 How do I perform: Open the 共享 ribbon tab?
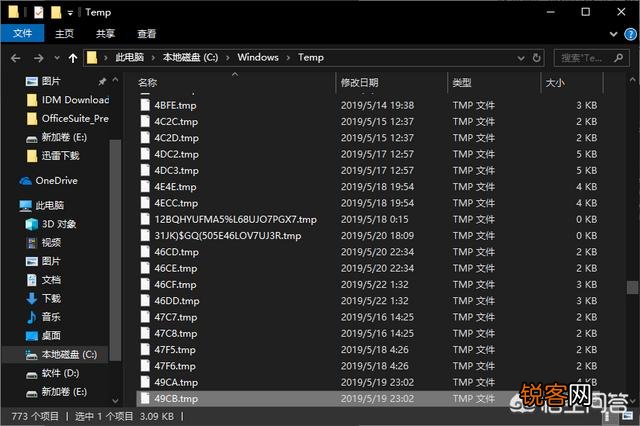pyautogui.click(x=105, y=33)
